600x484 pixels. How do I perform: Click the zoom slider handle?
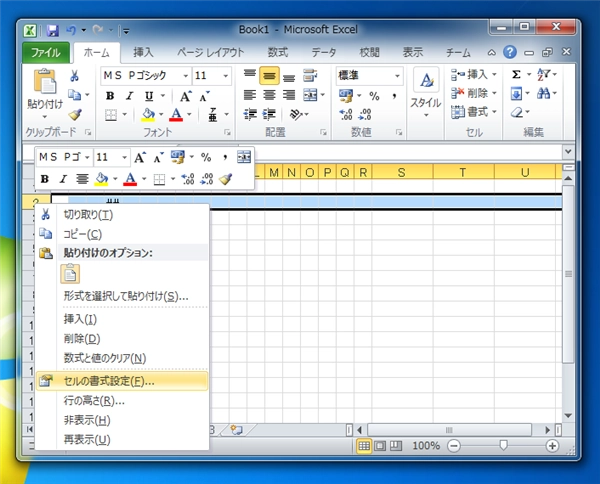503,445
